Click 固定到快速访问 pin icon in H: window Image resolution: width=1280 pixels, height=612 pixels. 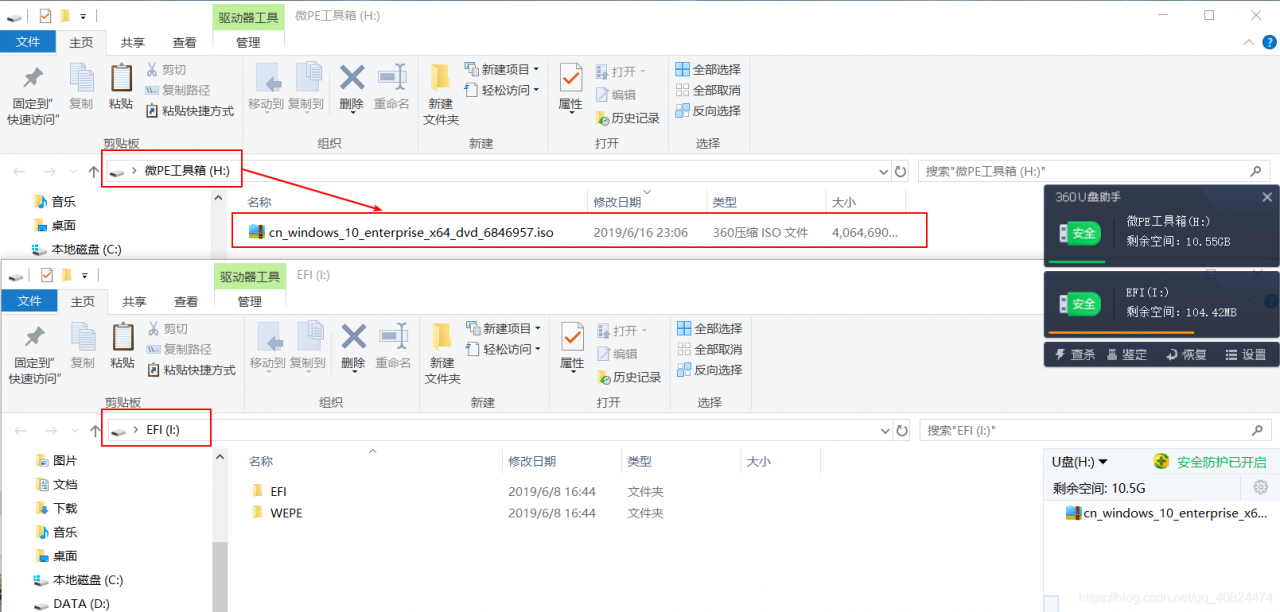point(33,78)
